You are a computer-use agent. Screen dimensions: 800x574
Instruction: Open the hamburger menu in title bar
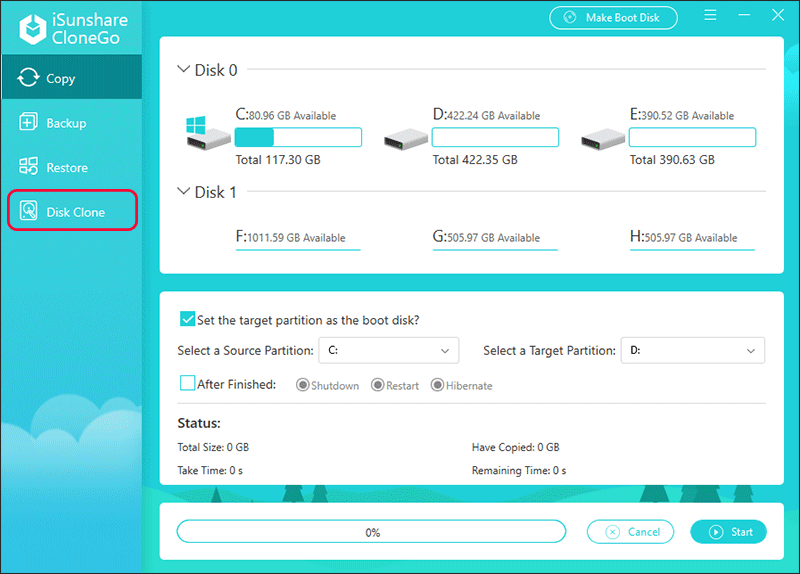click(x=710, y=17)
